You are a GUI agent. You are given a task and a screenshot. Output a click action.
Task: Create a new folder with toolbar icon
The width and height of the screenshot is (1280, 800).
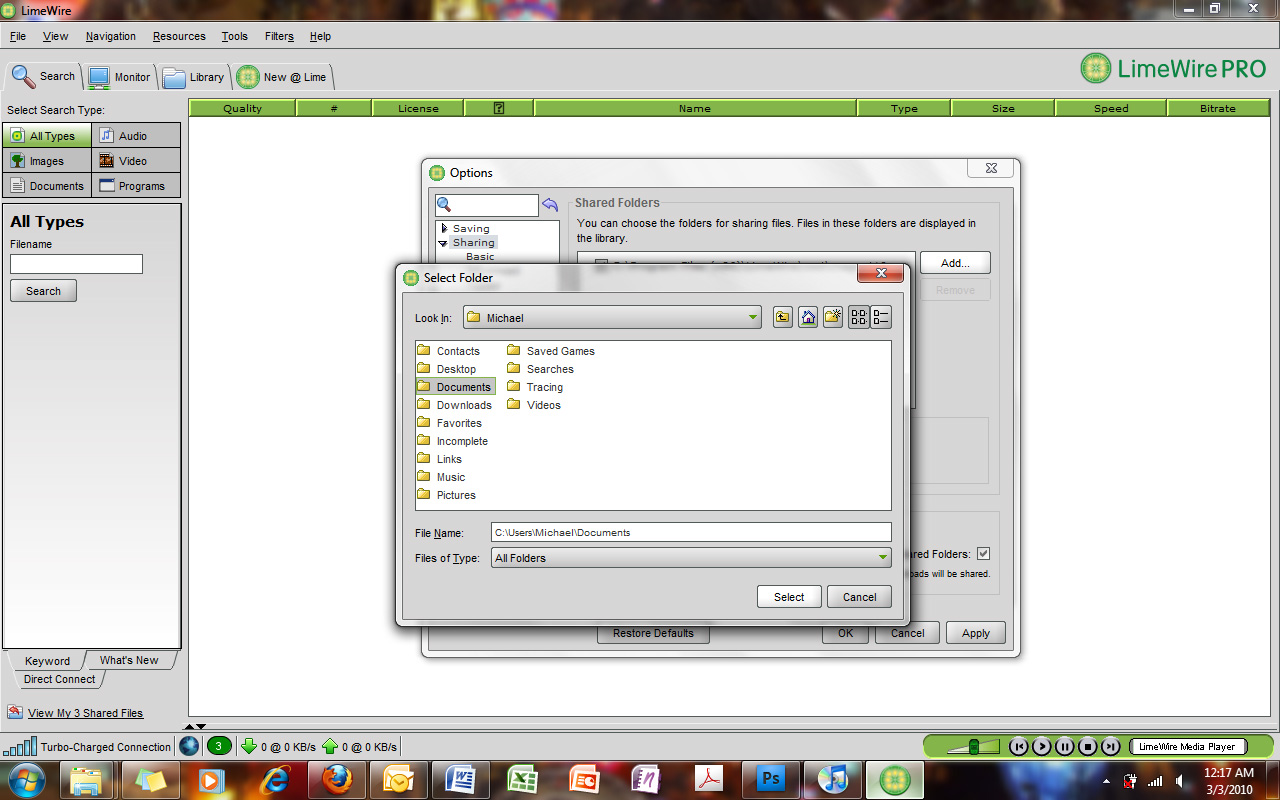[833, 318]
